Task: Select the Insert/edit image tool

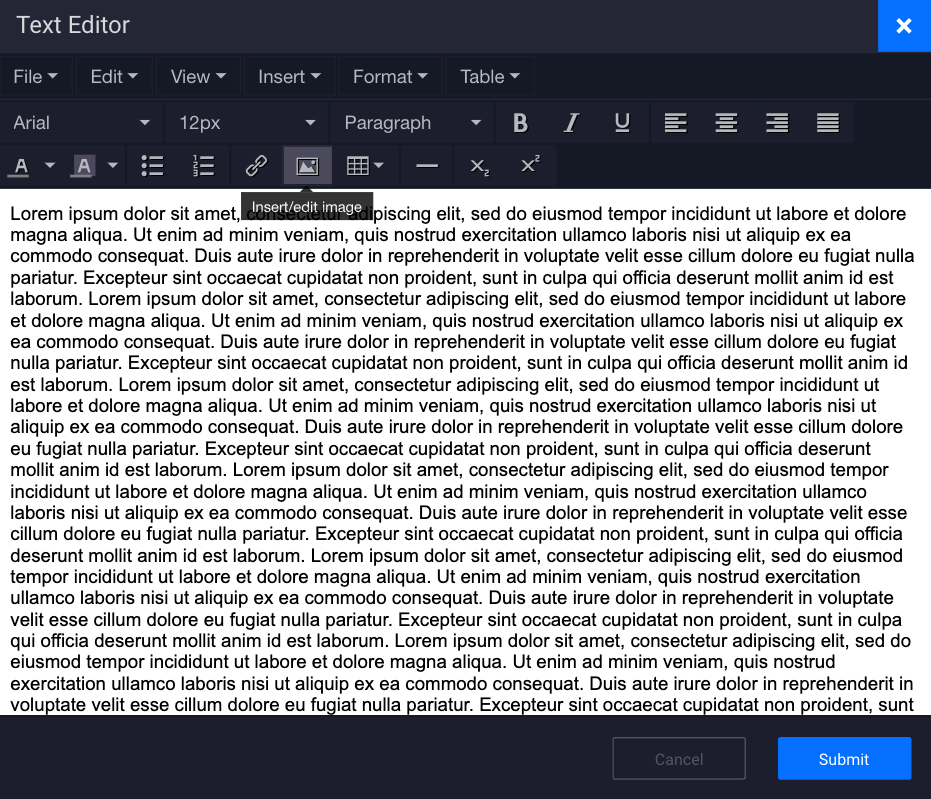Action: click(x=306, y=165)
